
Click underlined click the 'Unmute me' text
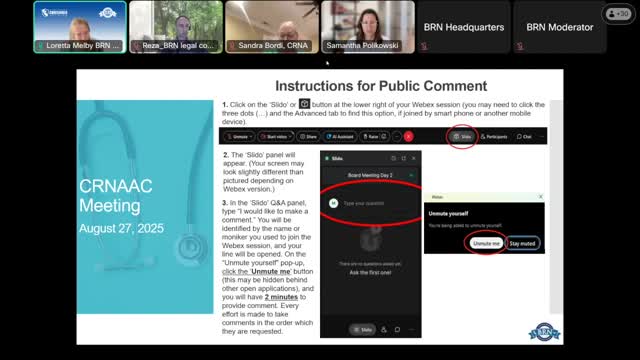[x=257, y=271]
